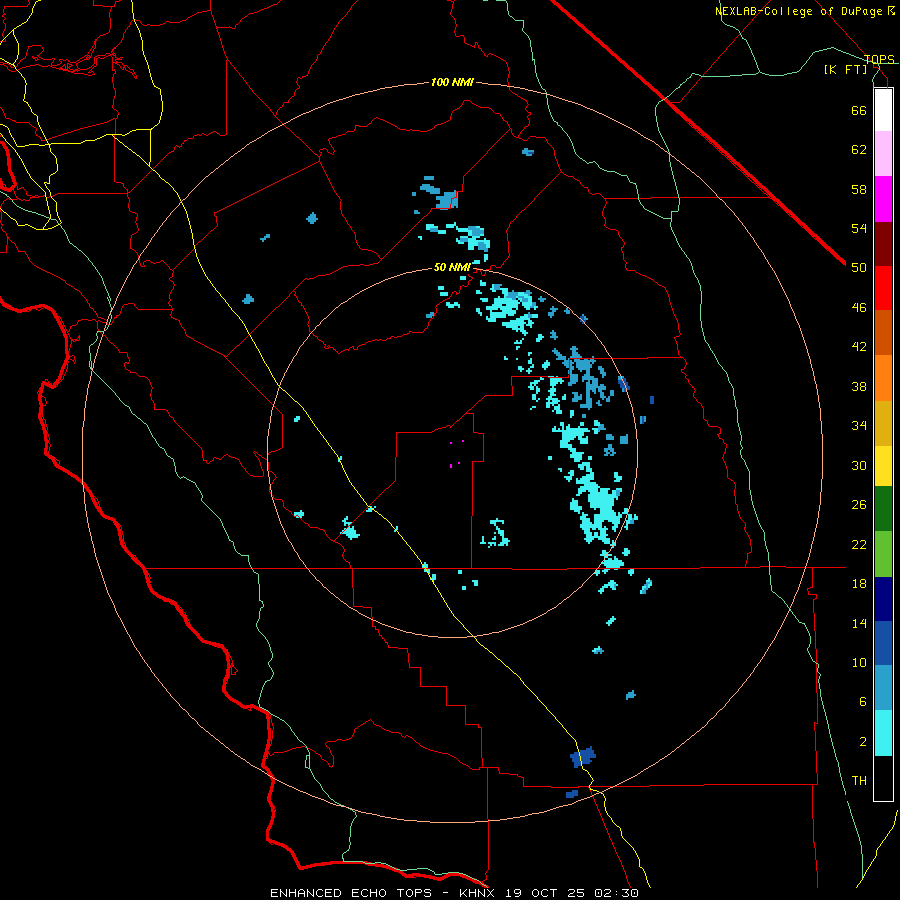Click the dark green legend swatch near 26
900x900 pixels.
[883, 509]
